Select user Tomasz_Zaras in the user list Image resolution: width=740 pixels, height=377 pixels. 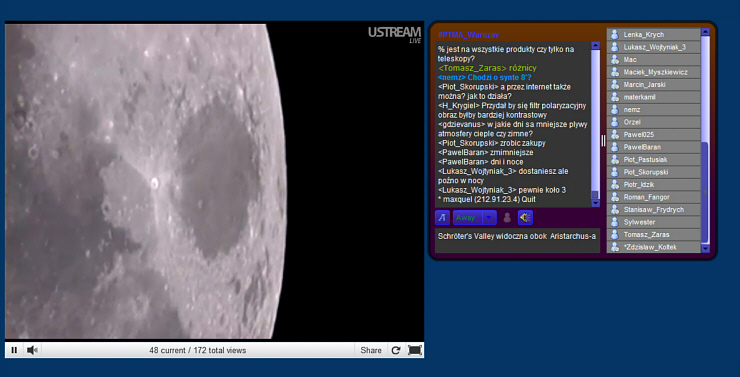pyautogui.click(x=654, y=235)
